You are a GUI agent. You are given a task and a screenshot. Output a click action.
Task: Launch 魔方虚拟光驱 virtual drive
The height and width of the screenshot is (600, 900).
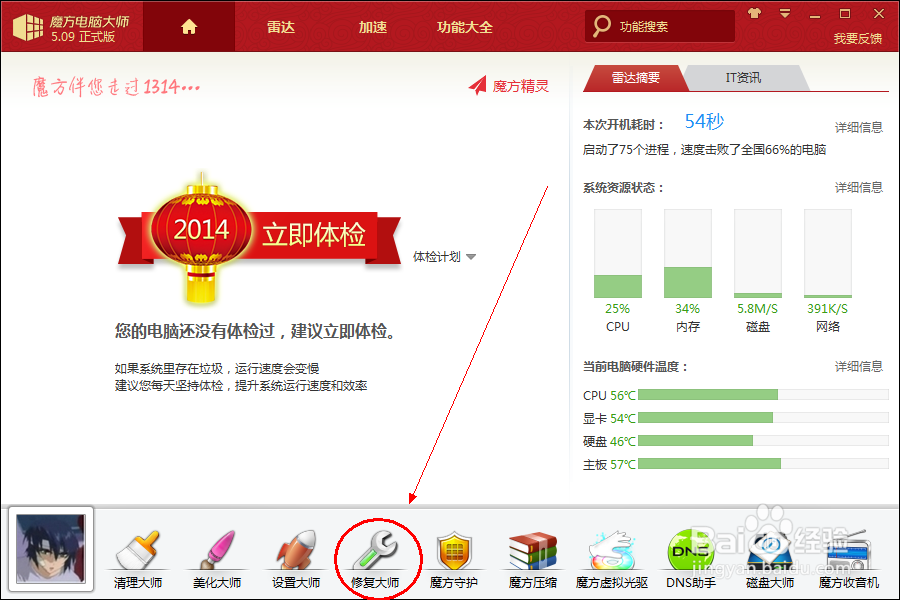coord(612,559)
